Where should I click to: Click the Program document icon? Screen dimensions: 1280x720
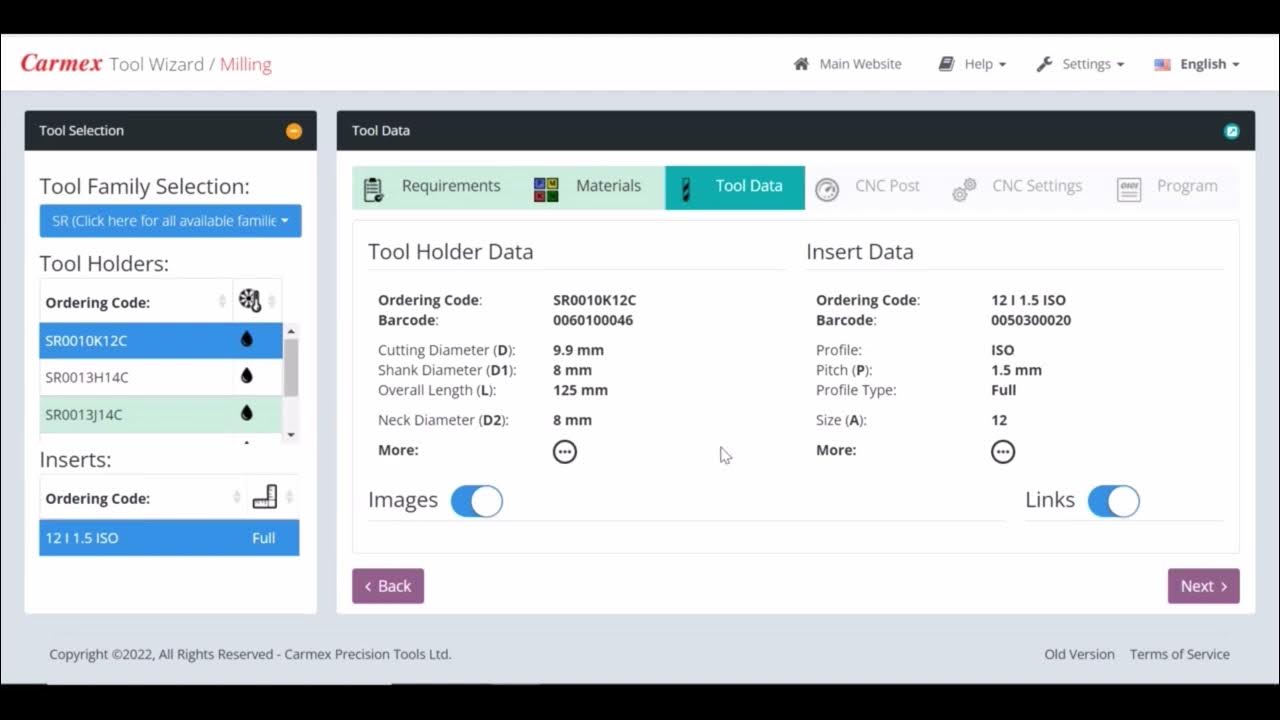click(1129, 190)
